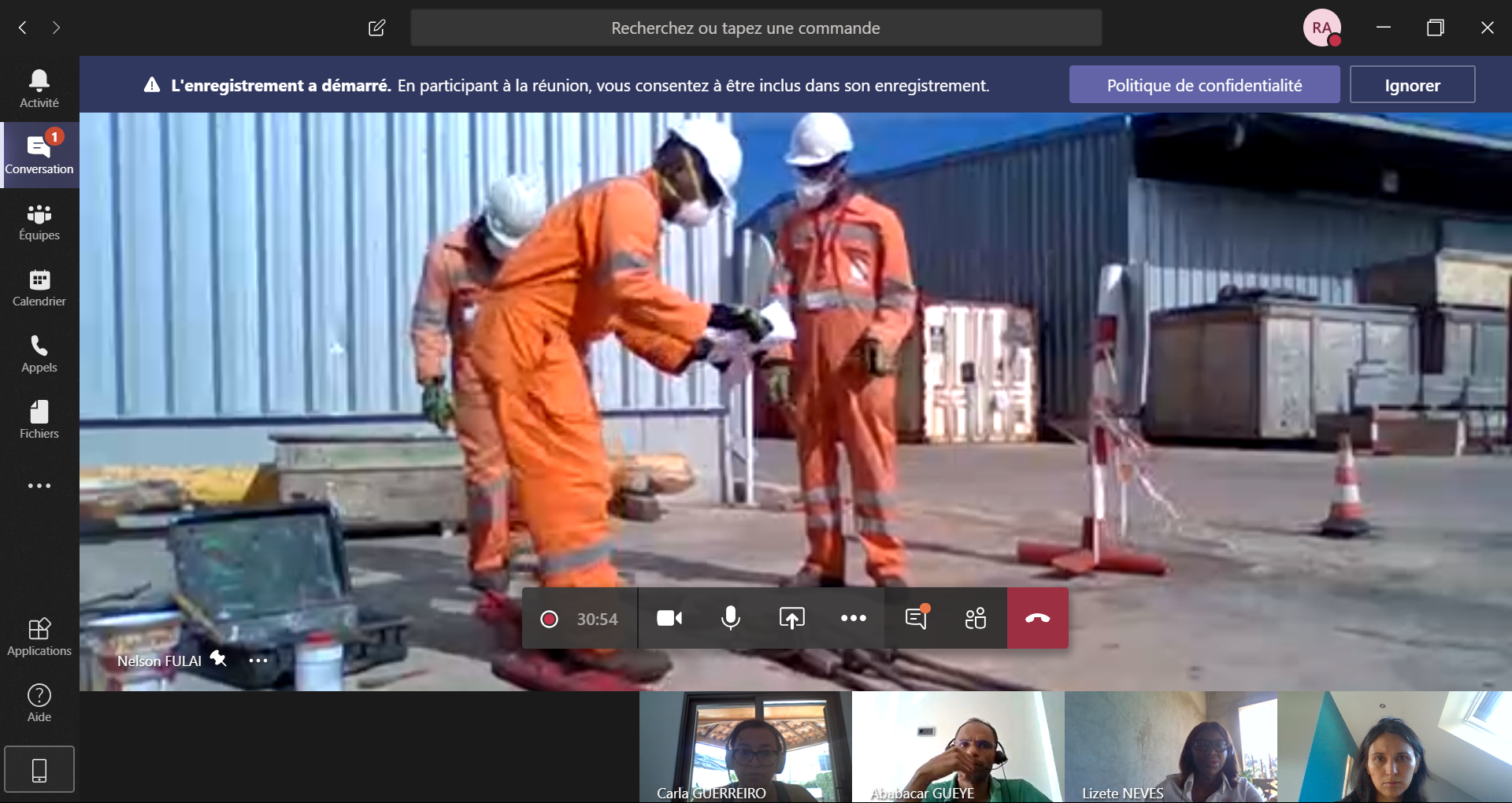Screen dimensions: 1512x803
Task: Unpin Nelson FULAI's video
Action: [x=218, y=659]
